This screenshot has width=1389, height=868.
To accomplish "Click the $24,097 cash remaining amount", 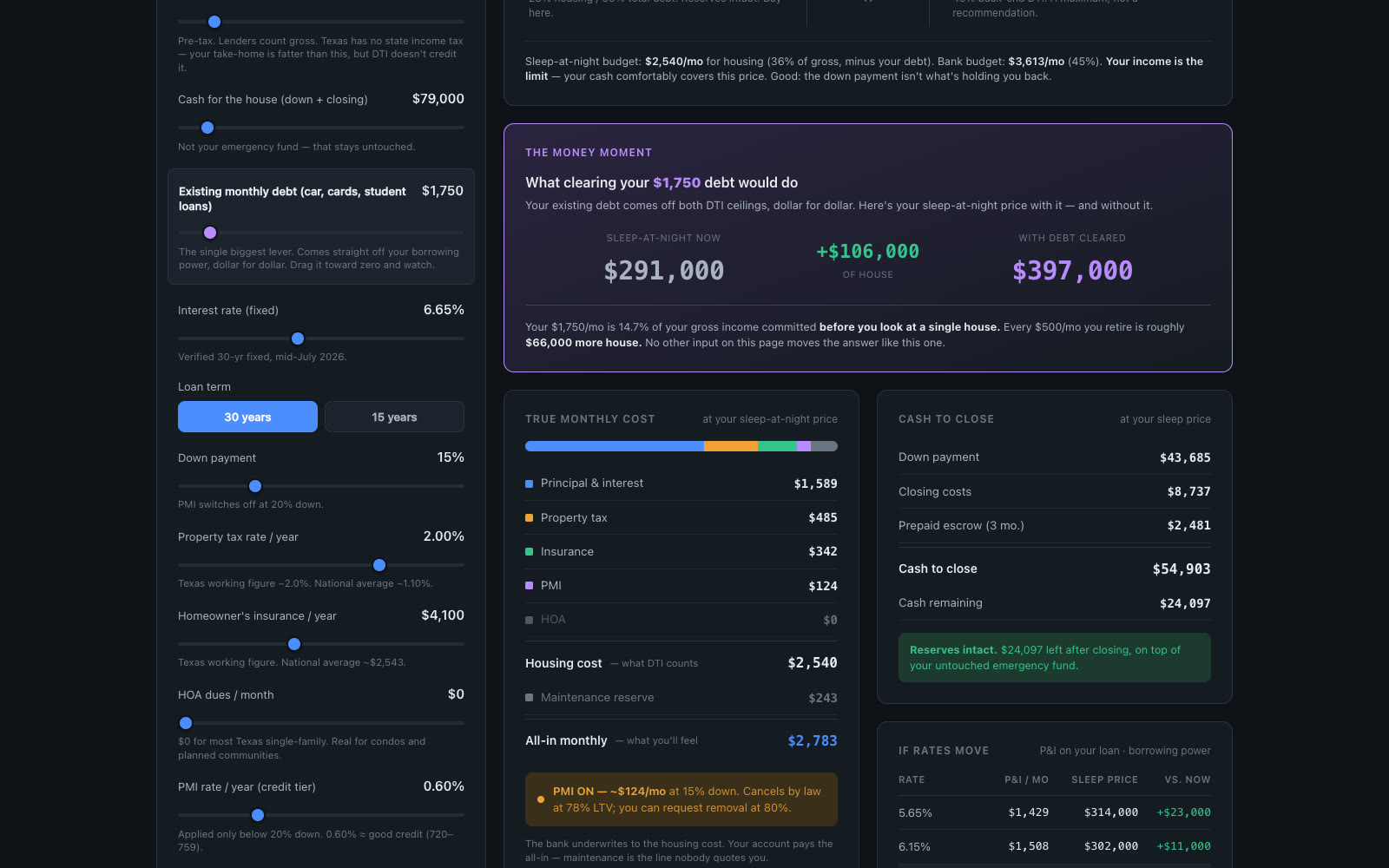I will [x=1185, y=603].
